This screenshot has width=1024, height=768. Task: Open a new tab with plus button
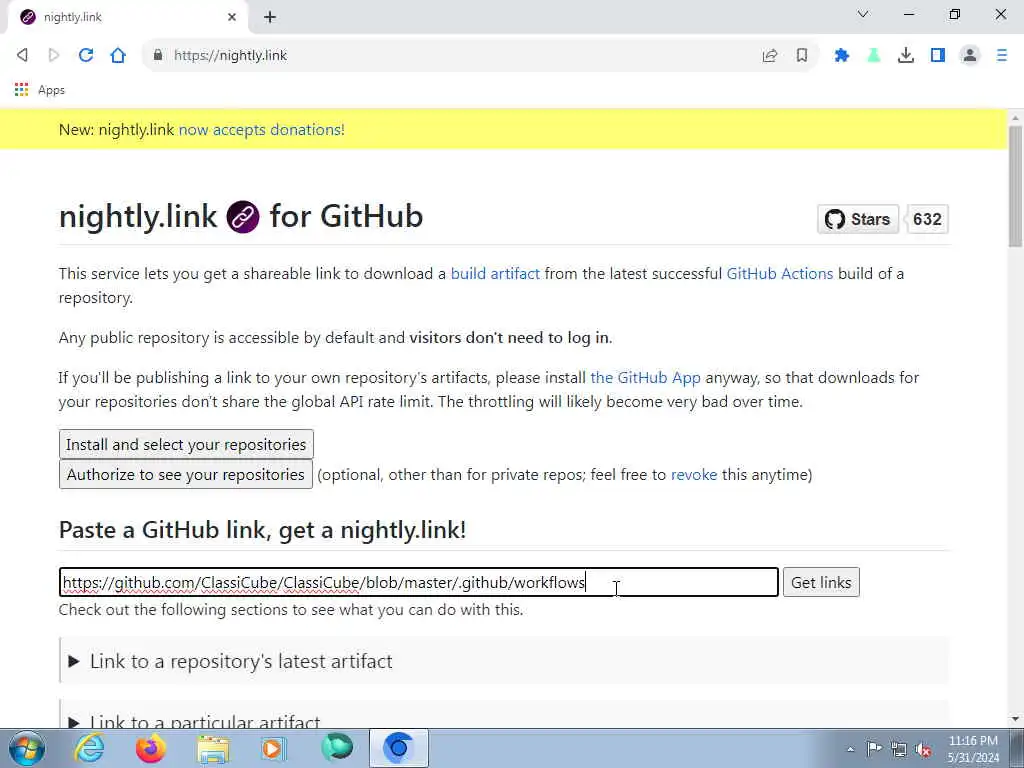click(x=270, y=17)
